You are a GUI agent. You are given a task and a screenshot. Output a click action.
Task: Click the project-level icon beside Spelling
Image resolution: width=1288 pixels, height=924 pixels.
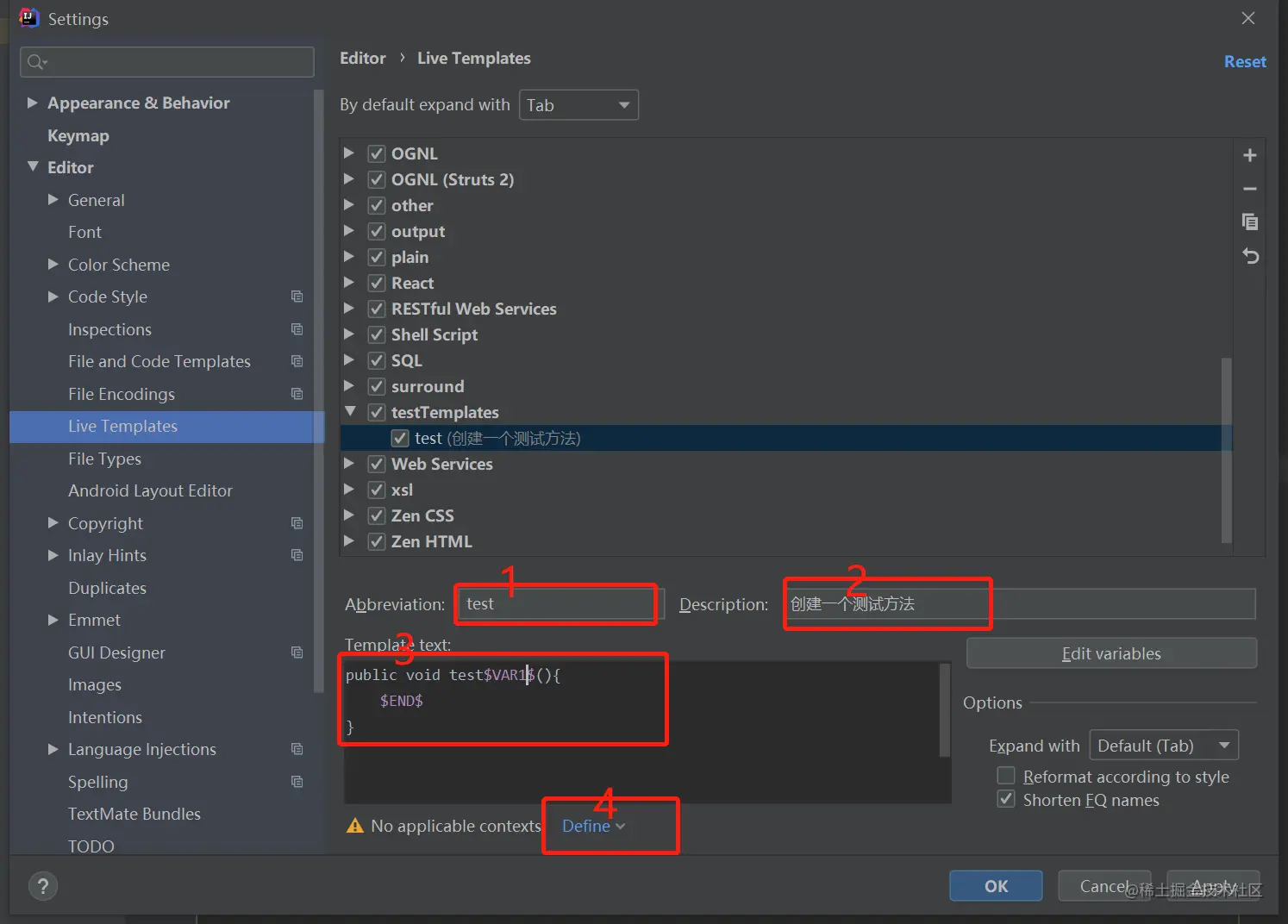pos(297,782)
